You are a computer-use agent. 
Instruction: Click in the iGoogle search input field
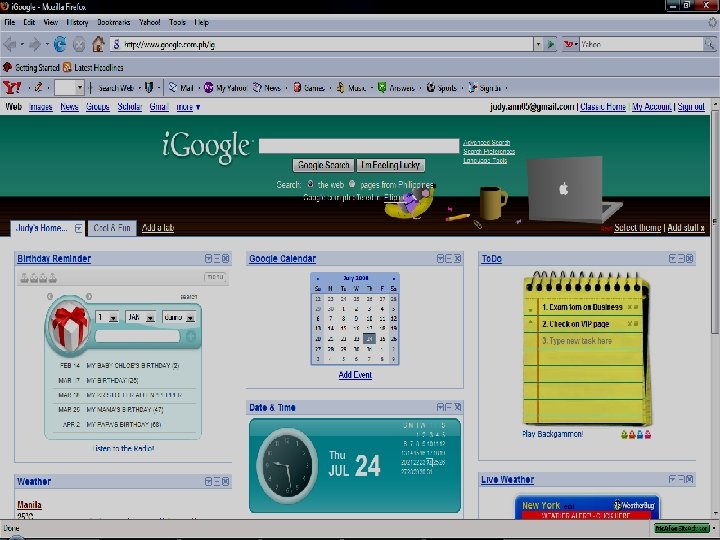coord(359,146)
